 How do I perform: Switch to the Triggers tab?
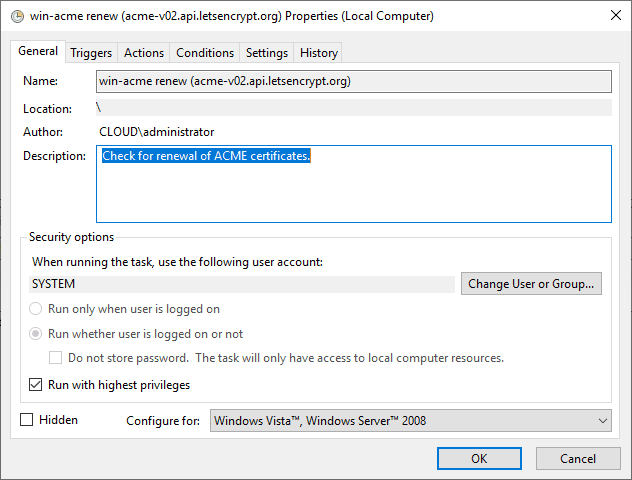pyautogui.click(x=91, y=53)
